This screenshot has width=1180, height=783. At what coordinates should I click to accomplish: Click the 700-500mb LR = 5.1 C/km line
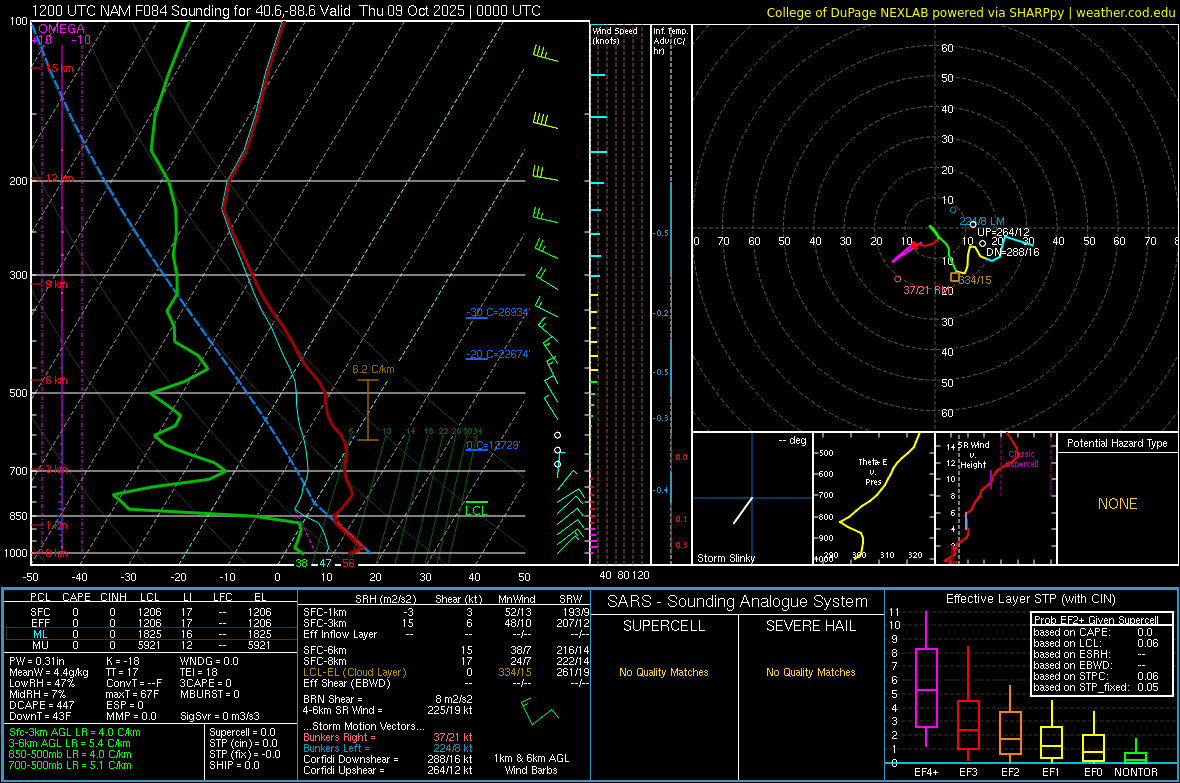click(x=70, y=765)
